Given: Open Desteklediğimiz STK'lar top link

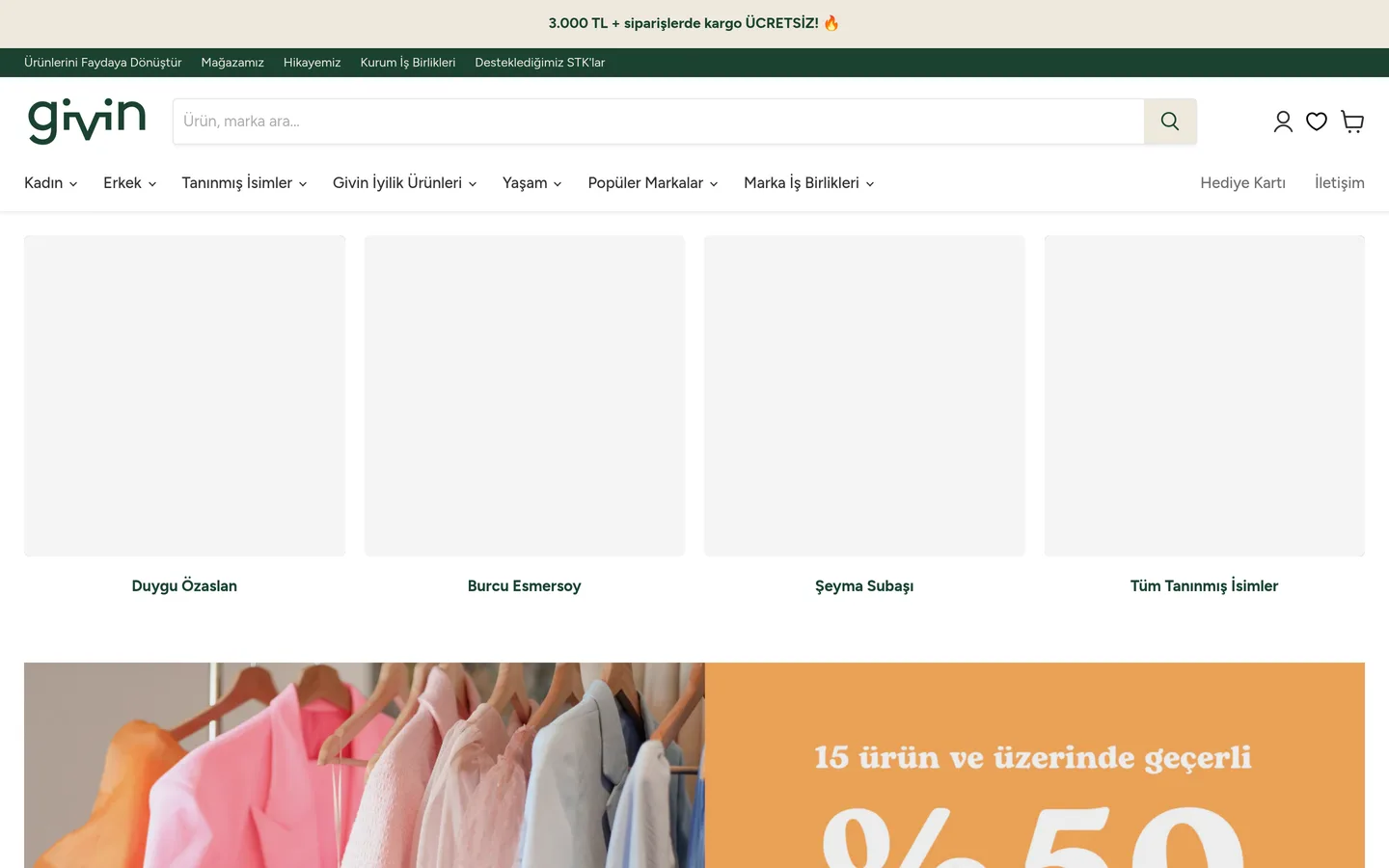Looking at the screenshot, I should point(540,63).
